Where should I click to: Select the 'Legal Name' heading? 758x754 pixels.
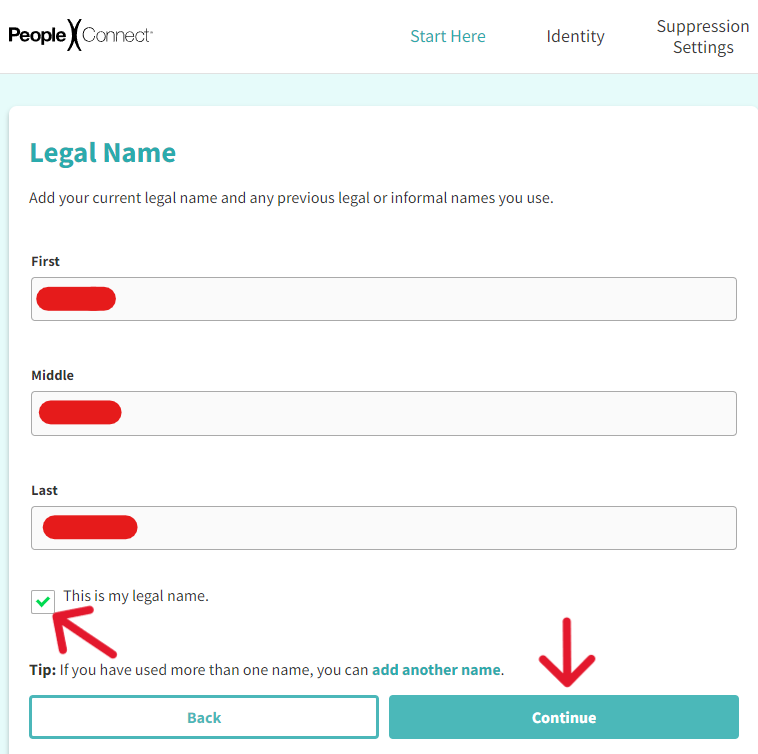(102, 153)
